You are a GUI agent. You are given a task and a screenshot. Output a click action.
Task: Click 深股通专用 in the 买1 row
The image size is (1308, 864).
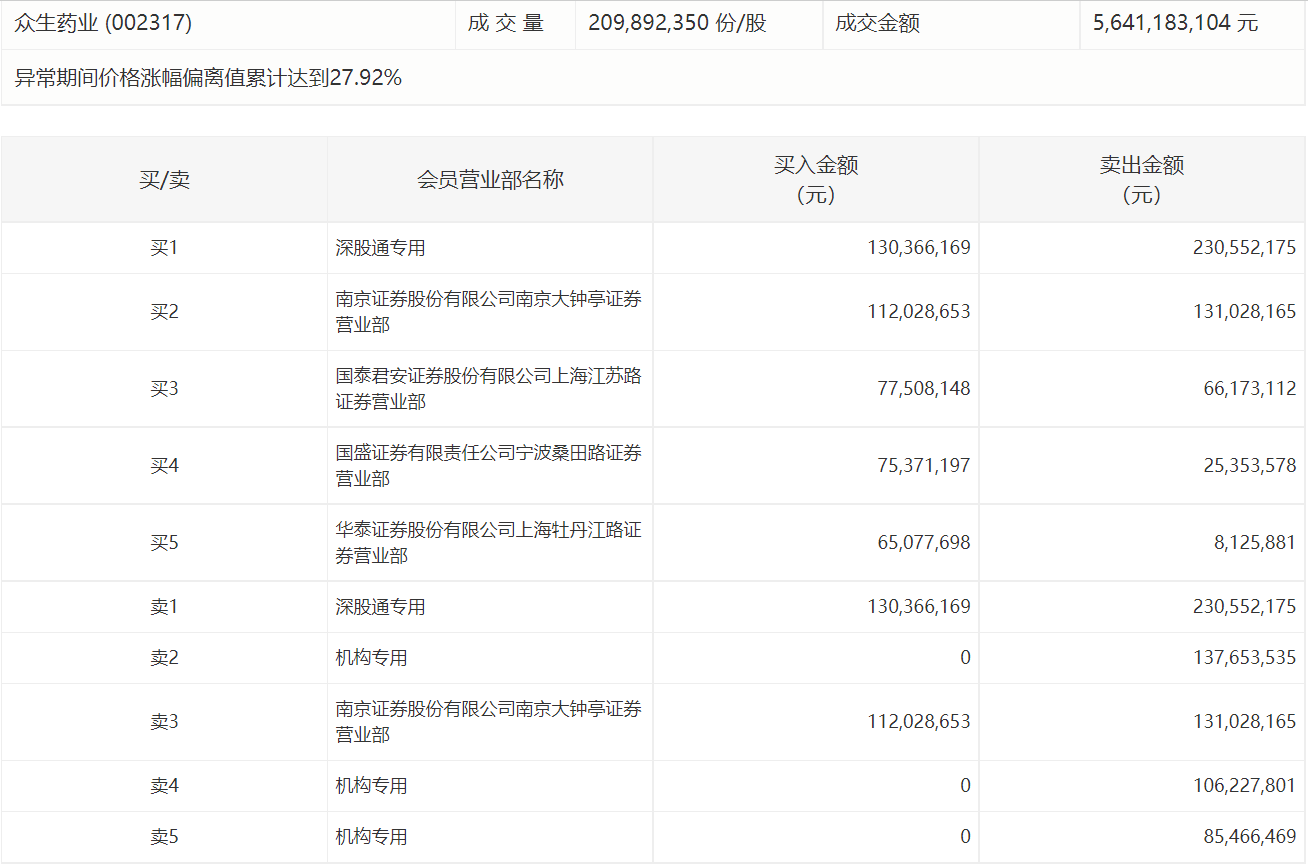[x=381, y=248]
